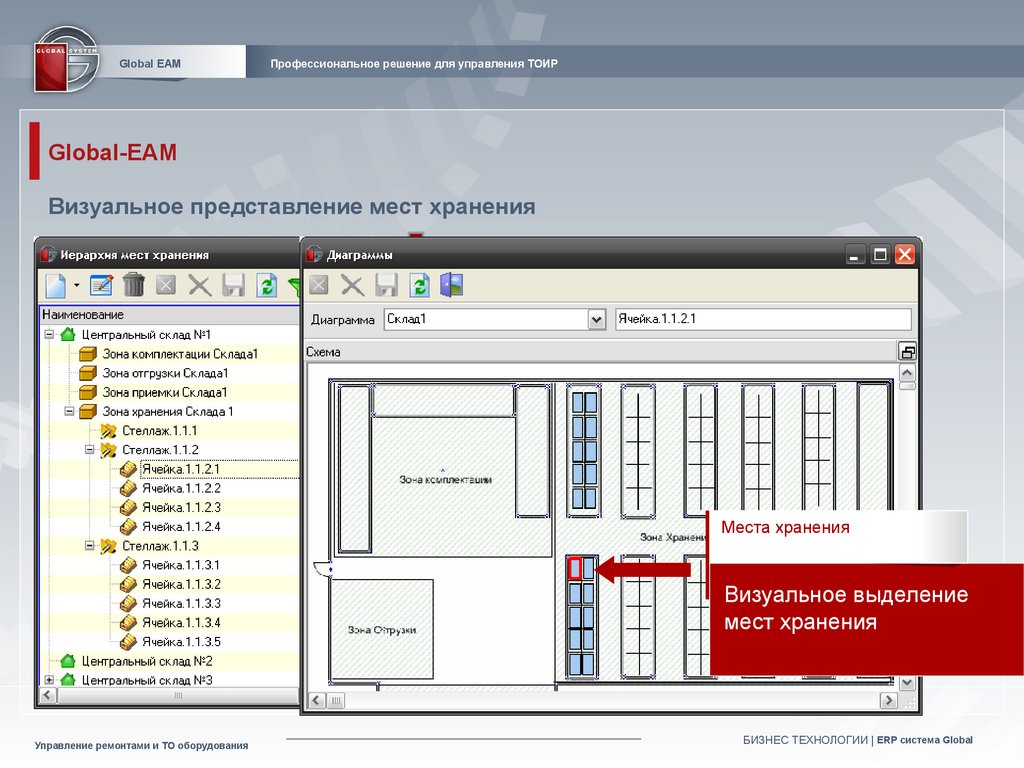1024x768 pixels.
Task: Click the New document icon in hierarchy toolbar
Action: [x=56, y=285]
